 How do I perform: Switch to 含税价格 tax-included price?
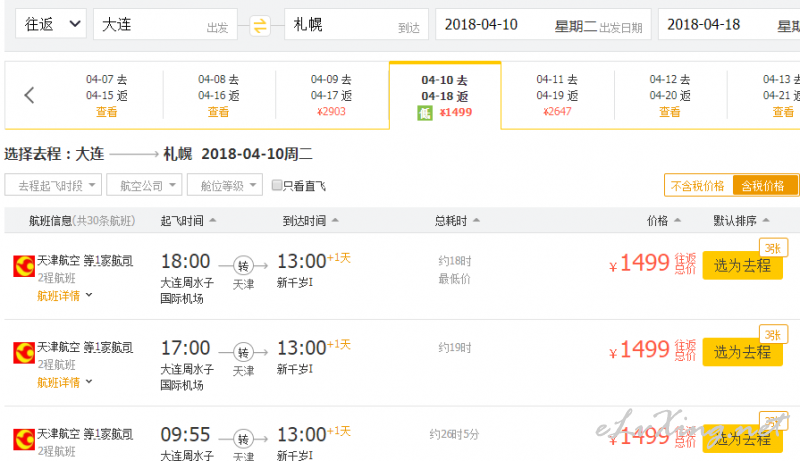tap(764, 186)
